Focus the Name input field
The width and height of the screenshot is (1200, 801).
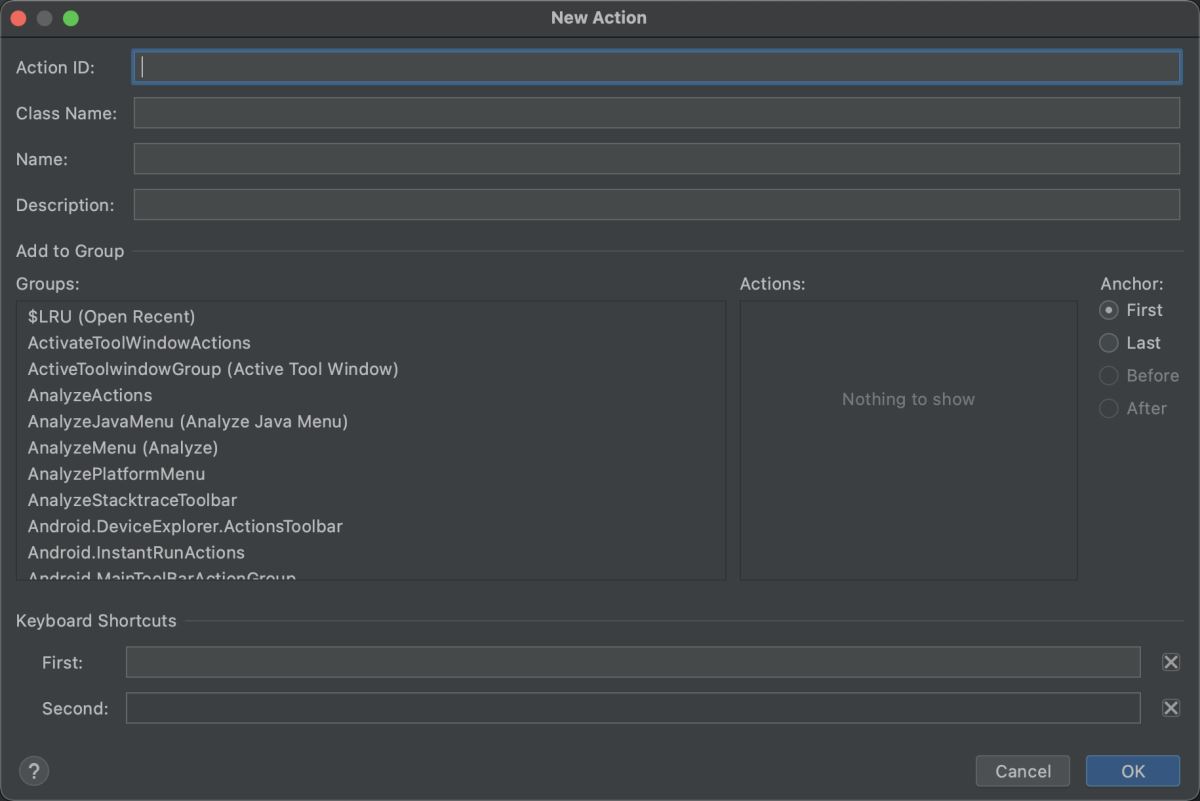(x=656, y=159)
